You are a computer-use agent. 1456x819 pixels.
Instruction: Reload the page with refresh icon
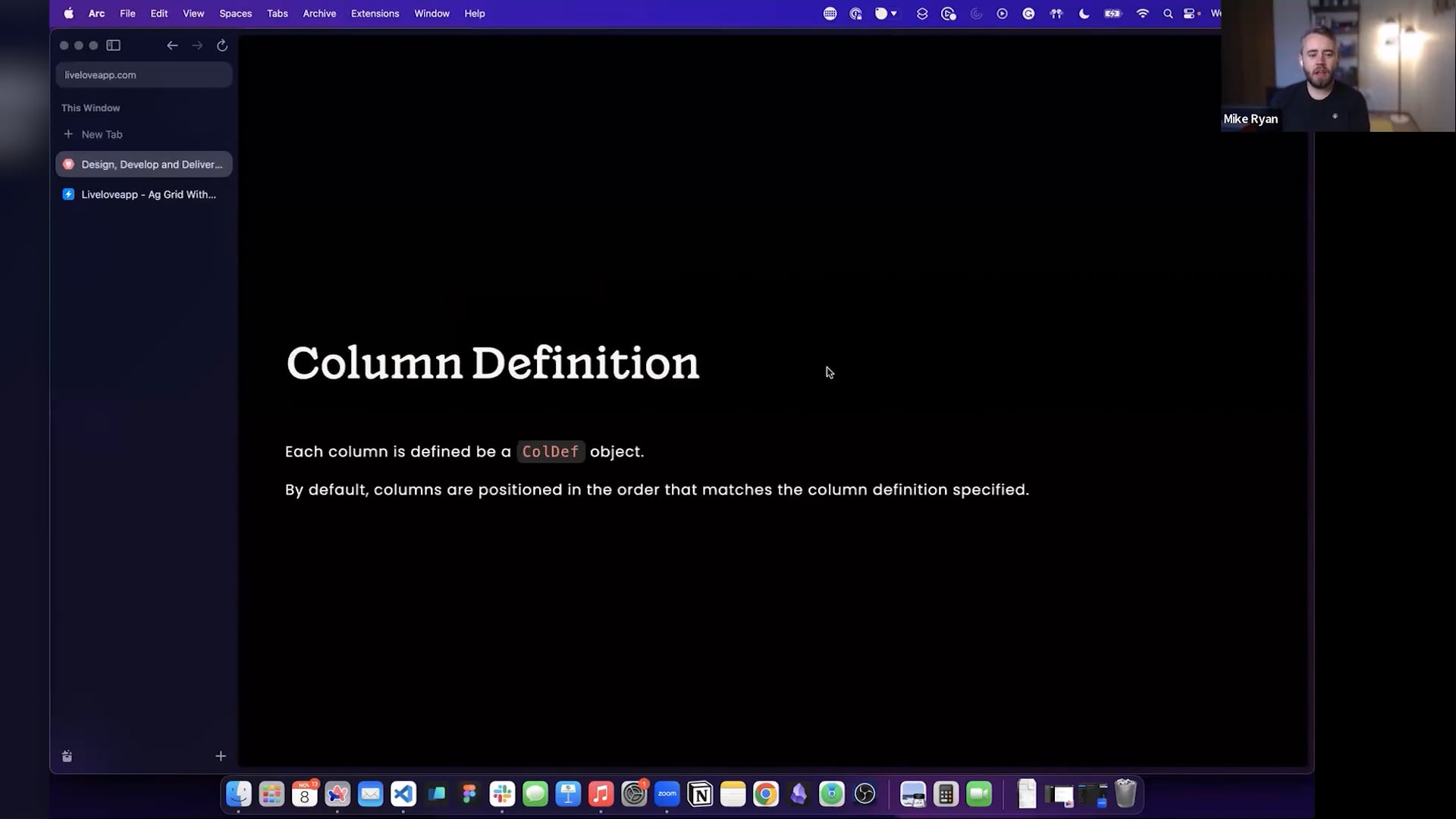click(x=222, y=45)
